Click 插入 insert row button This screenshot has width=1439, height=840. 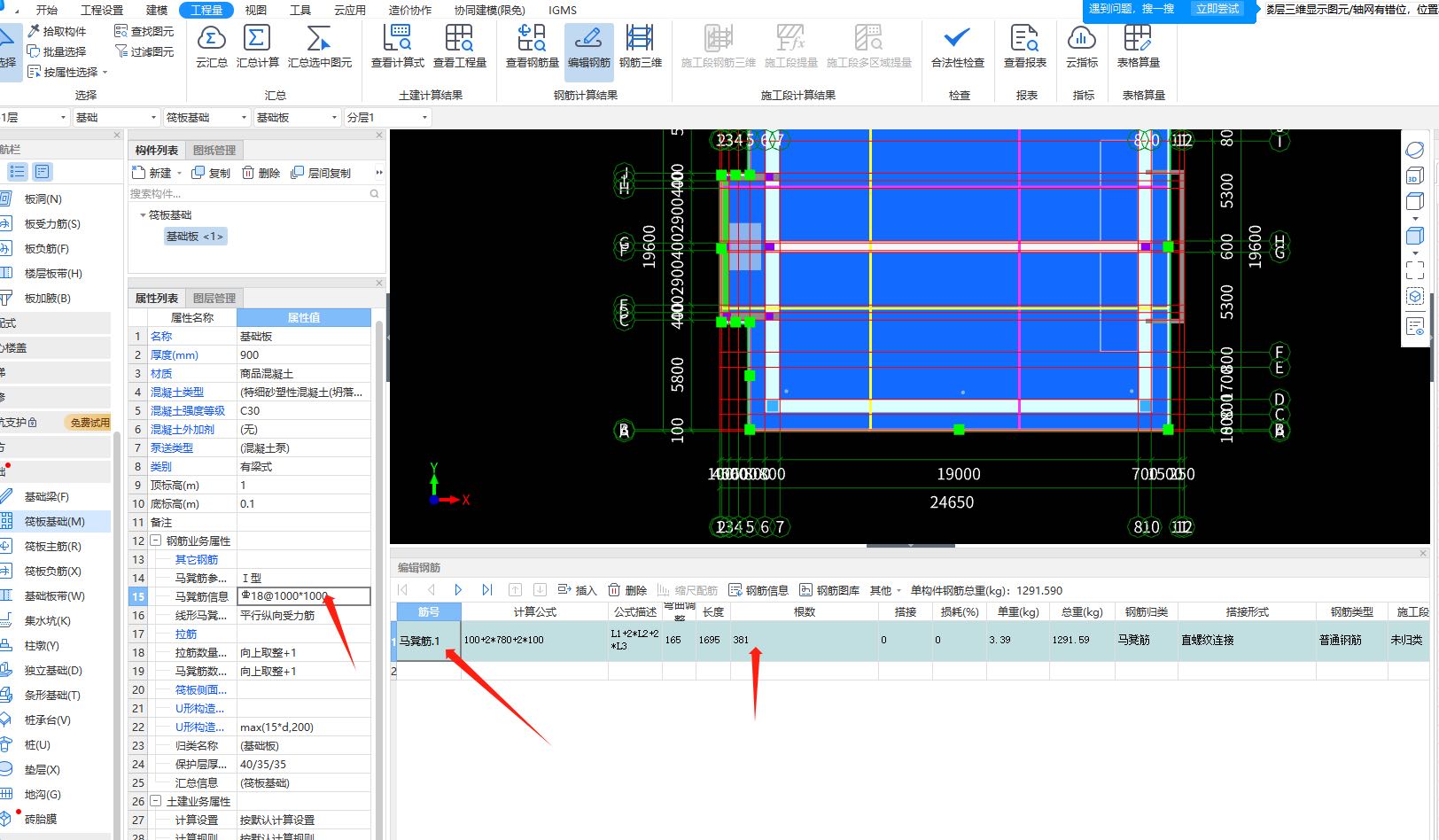(x=578, y=590)
